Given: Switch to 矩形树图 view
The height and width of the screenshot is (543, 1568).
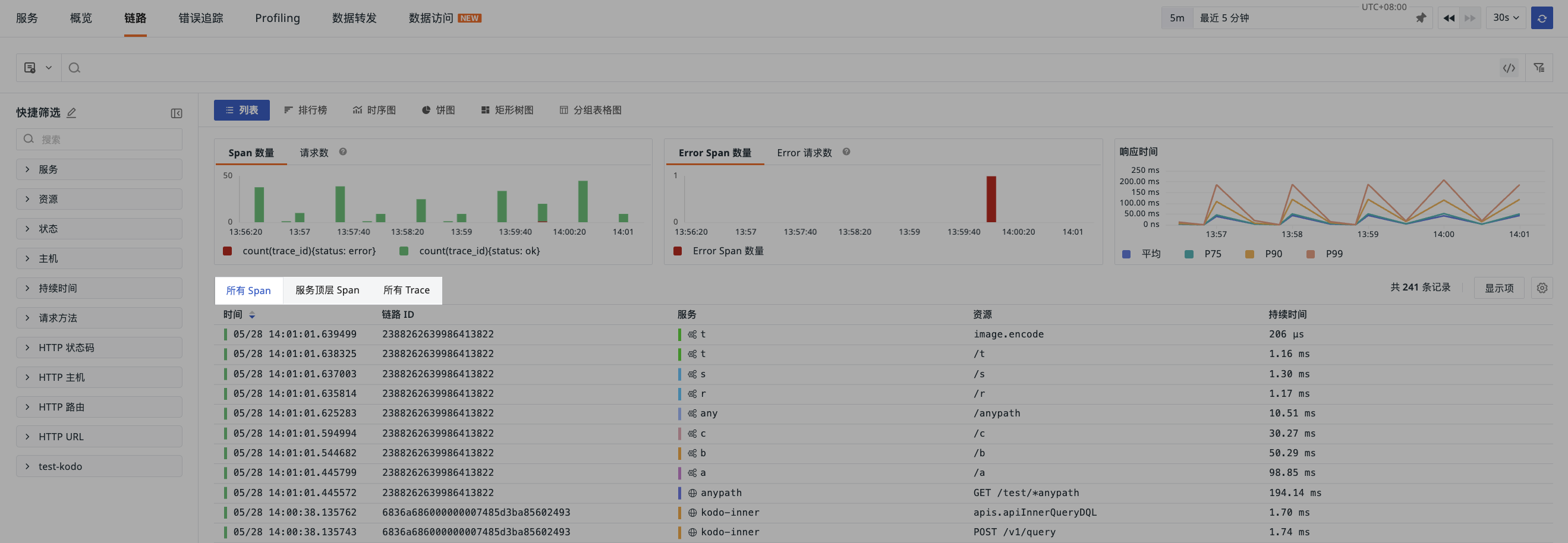Looking at the screenshot, I should (x=507, y=110).
